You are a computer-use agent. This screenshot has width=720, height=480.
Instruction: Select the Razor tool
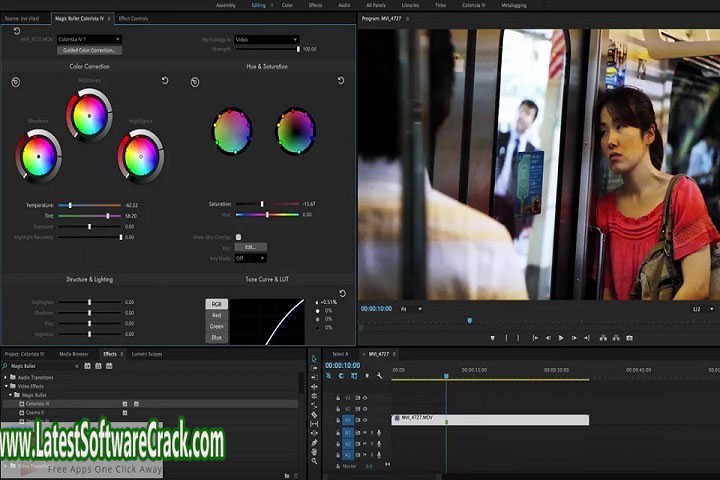(314, 415)
